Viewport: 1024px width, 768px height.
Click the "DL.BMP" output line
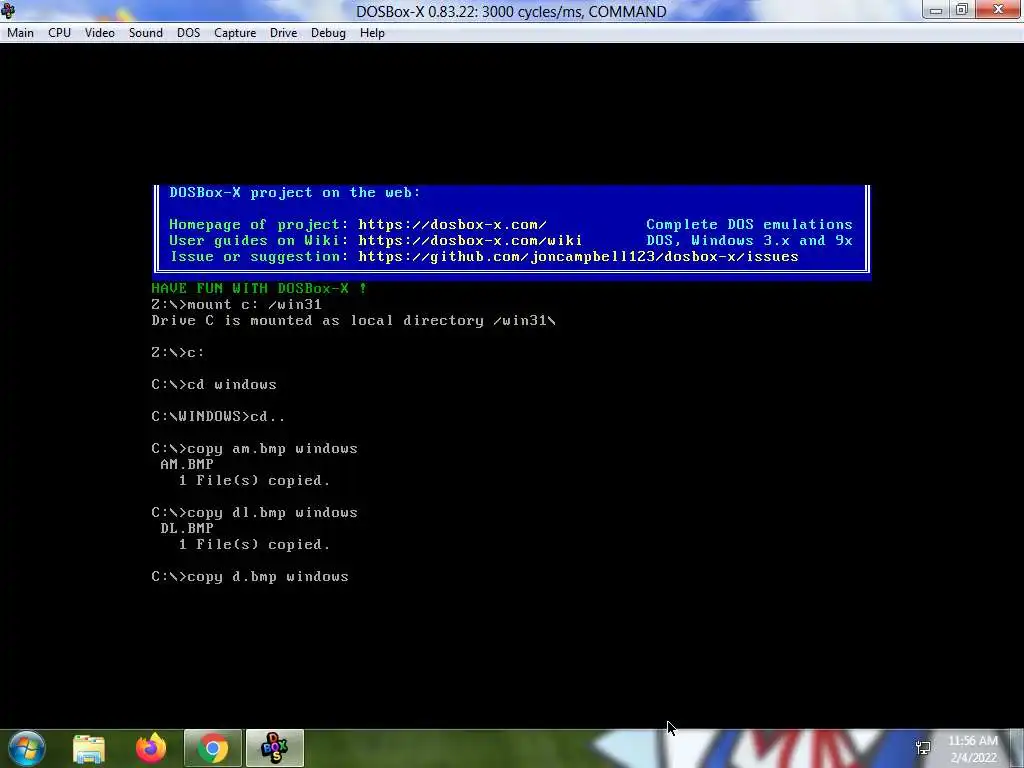coord(187,528)
